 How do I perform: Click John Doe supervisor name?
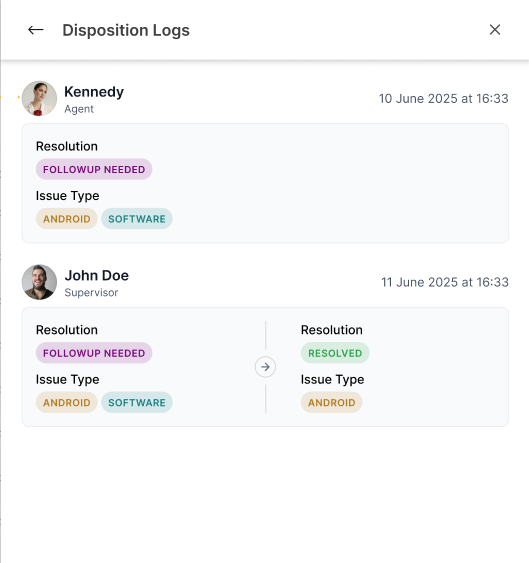pyautogui.click(x=97, y=275)
